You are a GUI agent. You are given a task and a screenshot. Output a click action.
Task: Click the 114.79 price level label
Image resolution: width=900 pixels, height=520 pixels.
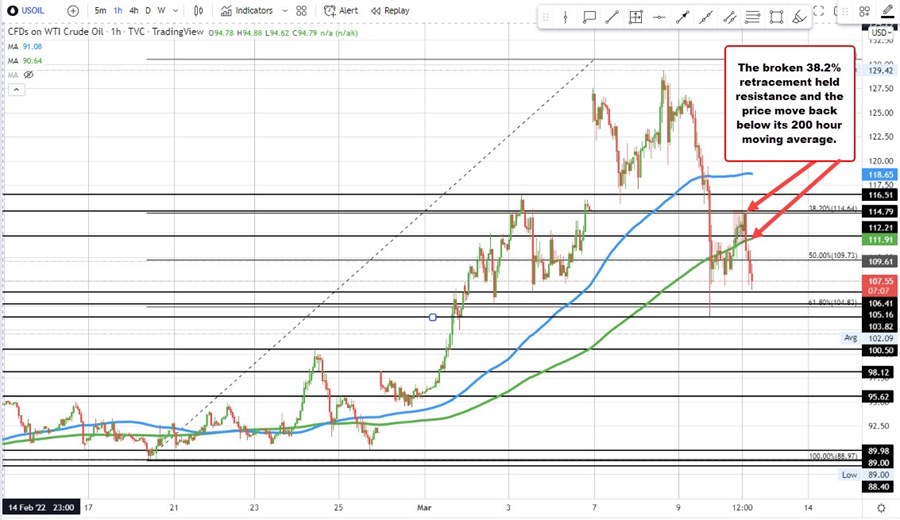point(880,212)
